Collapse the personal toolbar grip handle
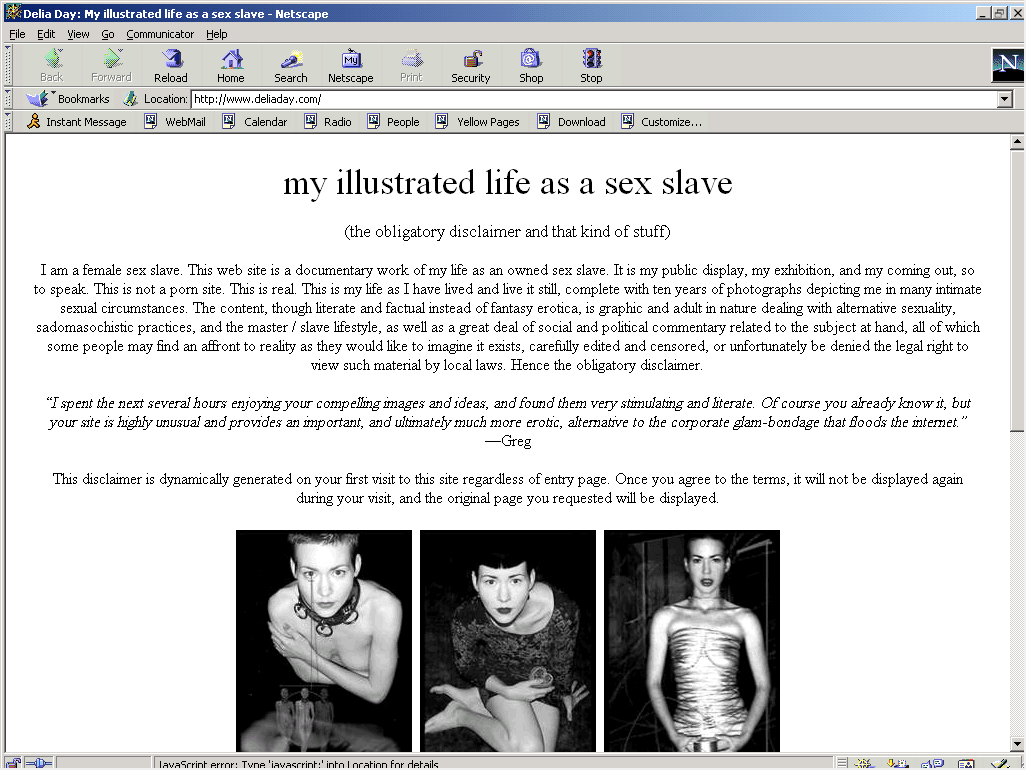This screenshot has height=770, width=1026. click(8, 122)
